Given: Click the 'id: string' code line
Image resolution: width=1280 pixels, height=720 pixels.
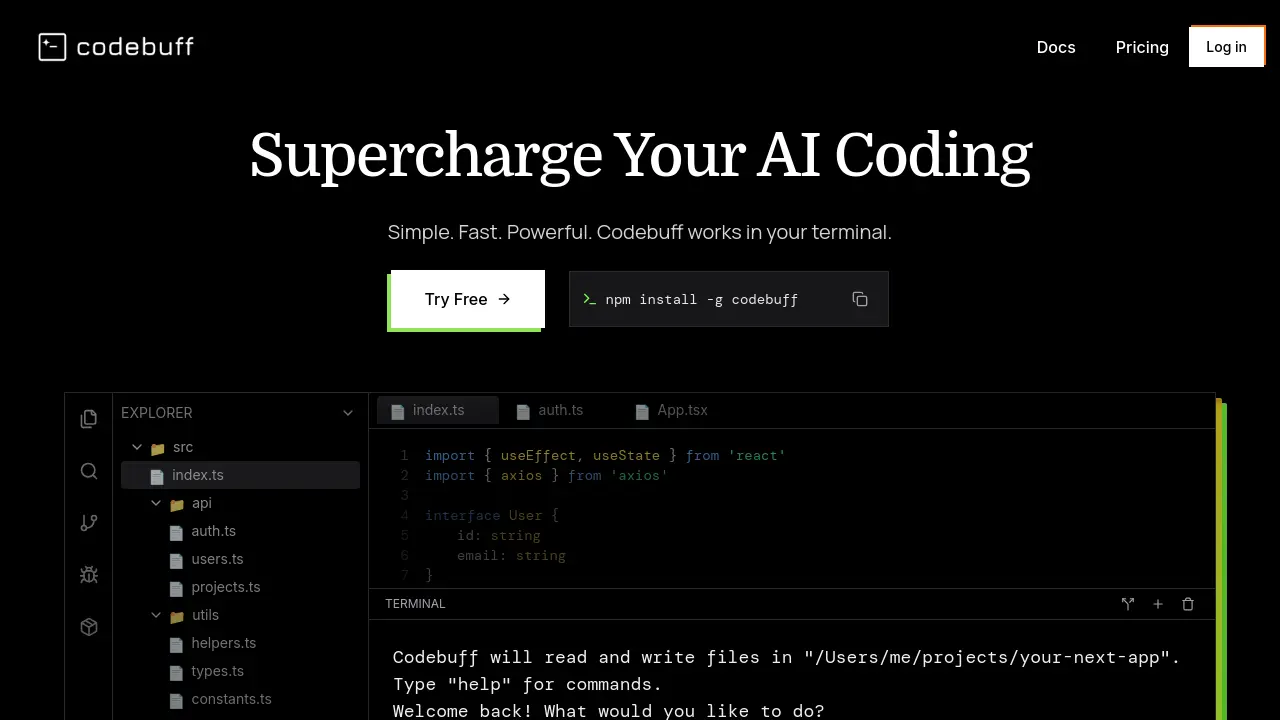Looking at the screenshot, I should [499, 535].
